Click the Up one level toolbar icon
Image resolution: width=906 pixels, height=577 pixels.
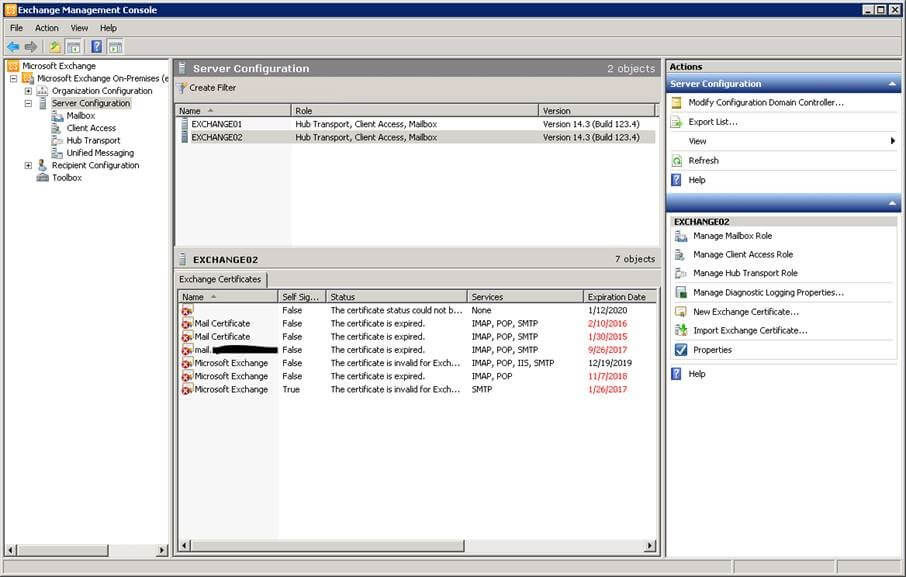(55, 47)
